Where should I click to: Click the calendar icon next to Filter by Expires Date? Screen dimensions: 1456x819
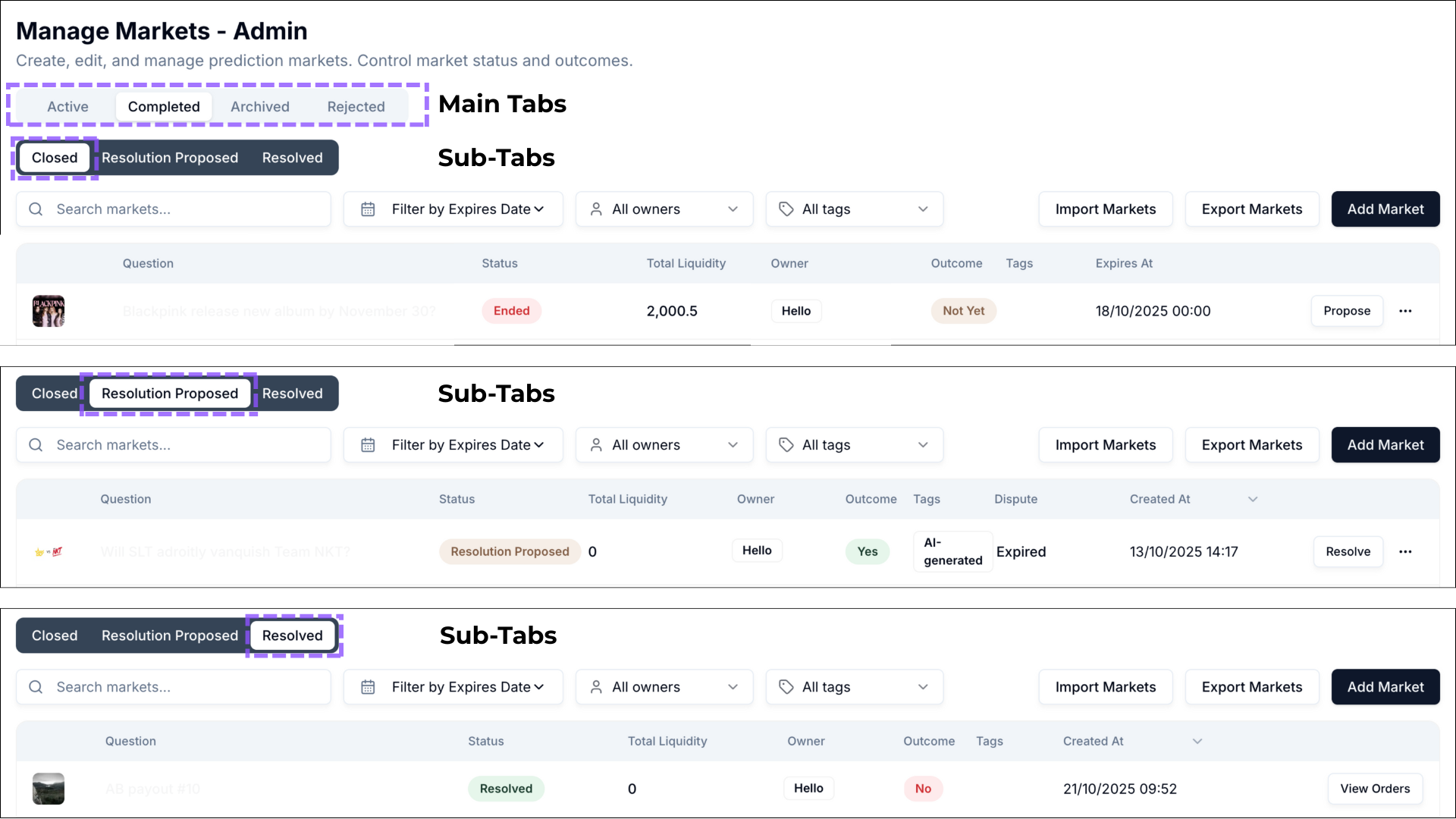click(x=368, y=209)
